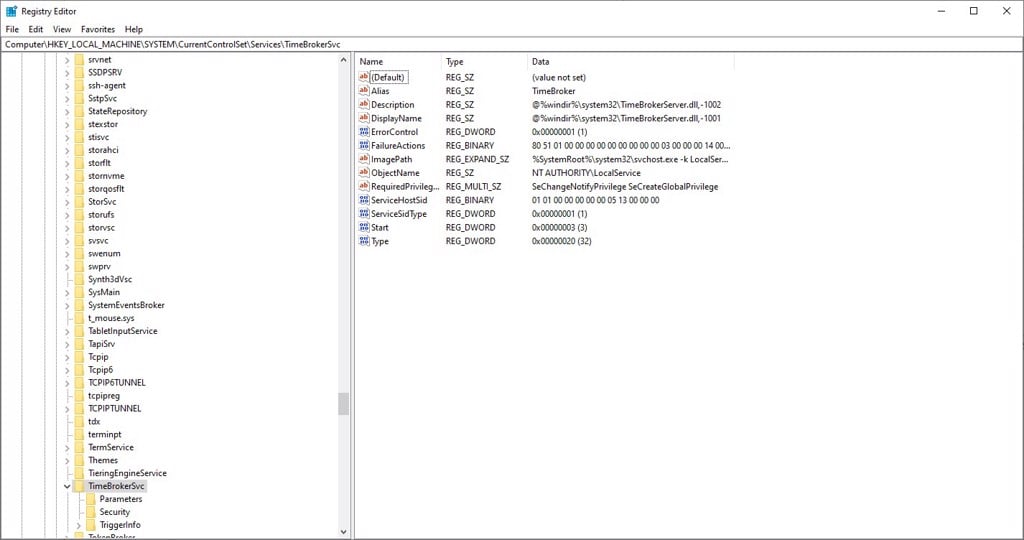Click the data '0x00000020 (32)'

pyautogui.click(x=562, y=241)
